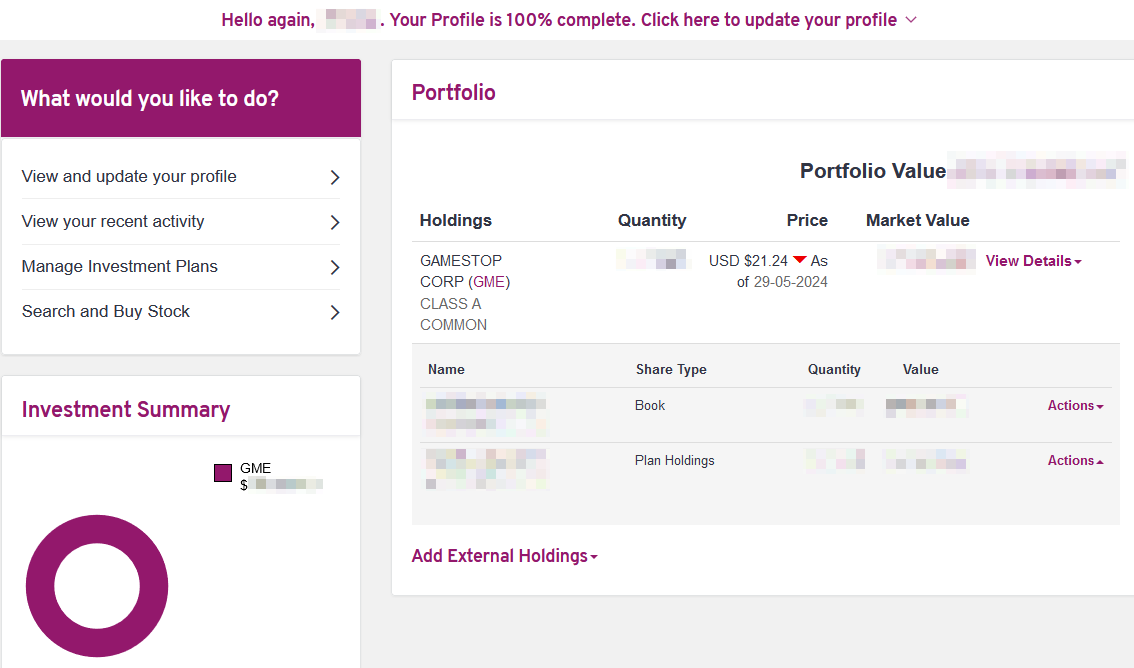Viewport: 1134px width, 668px height.
Task: Click the CLASS A COMMON text
Action: coord(453,314)
